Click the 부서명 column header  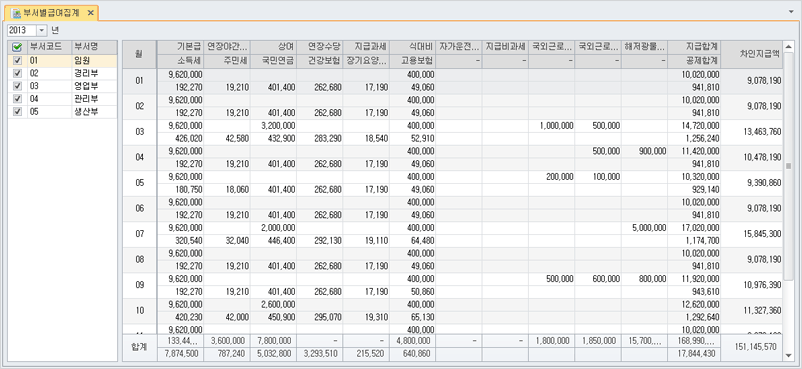(x=94, y=47)
